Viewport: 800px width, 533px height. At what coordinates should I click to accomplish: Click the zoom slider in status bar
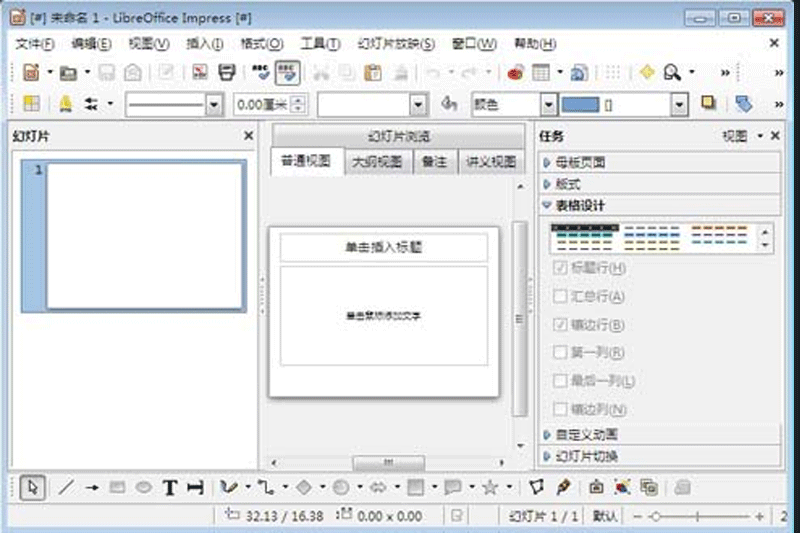pyautogui.click(x=704, y=516)
